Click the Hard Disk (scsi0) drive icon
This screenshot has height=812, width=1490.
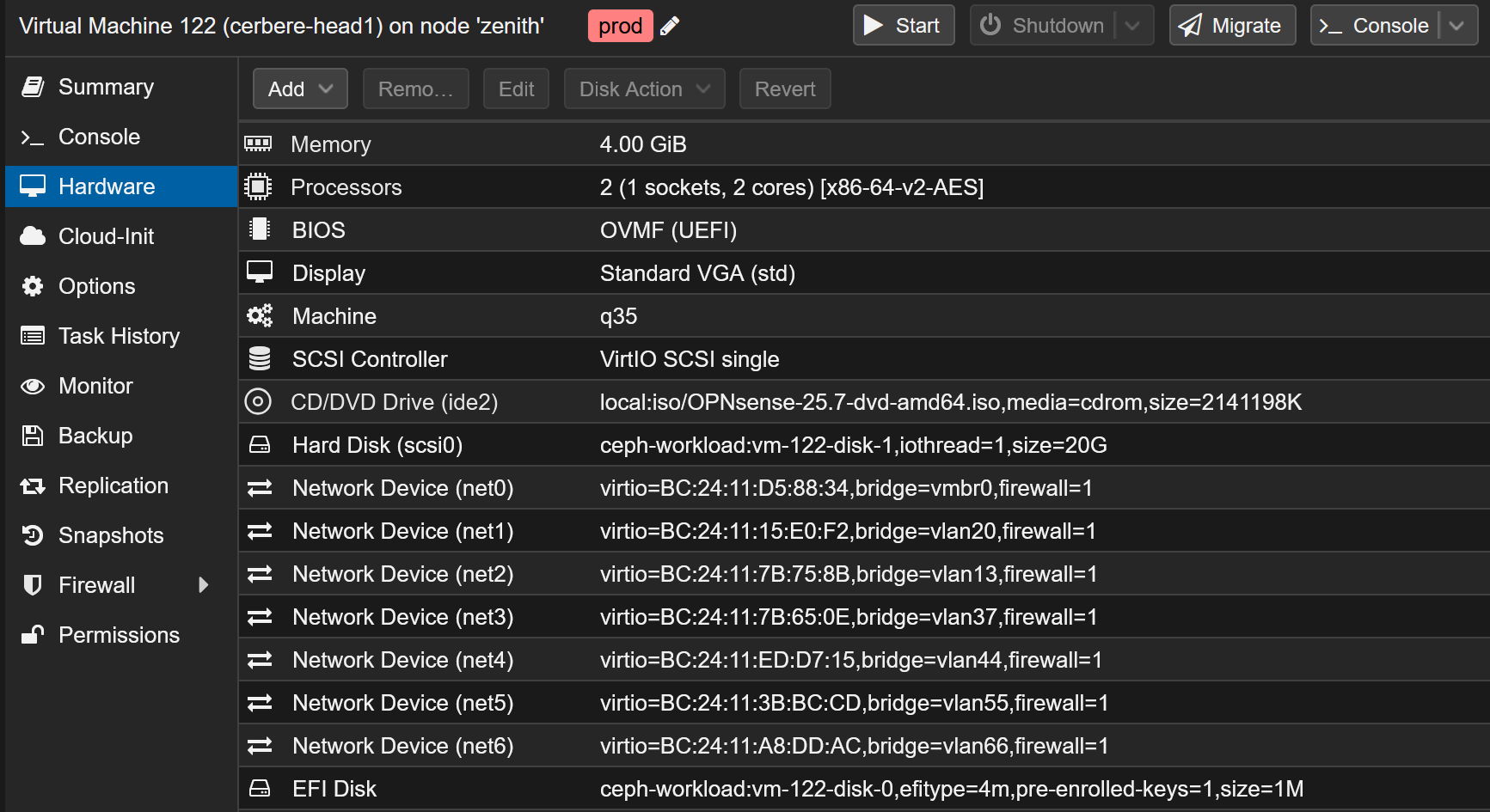click(x=259, y=444)
